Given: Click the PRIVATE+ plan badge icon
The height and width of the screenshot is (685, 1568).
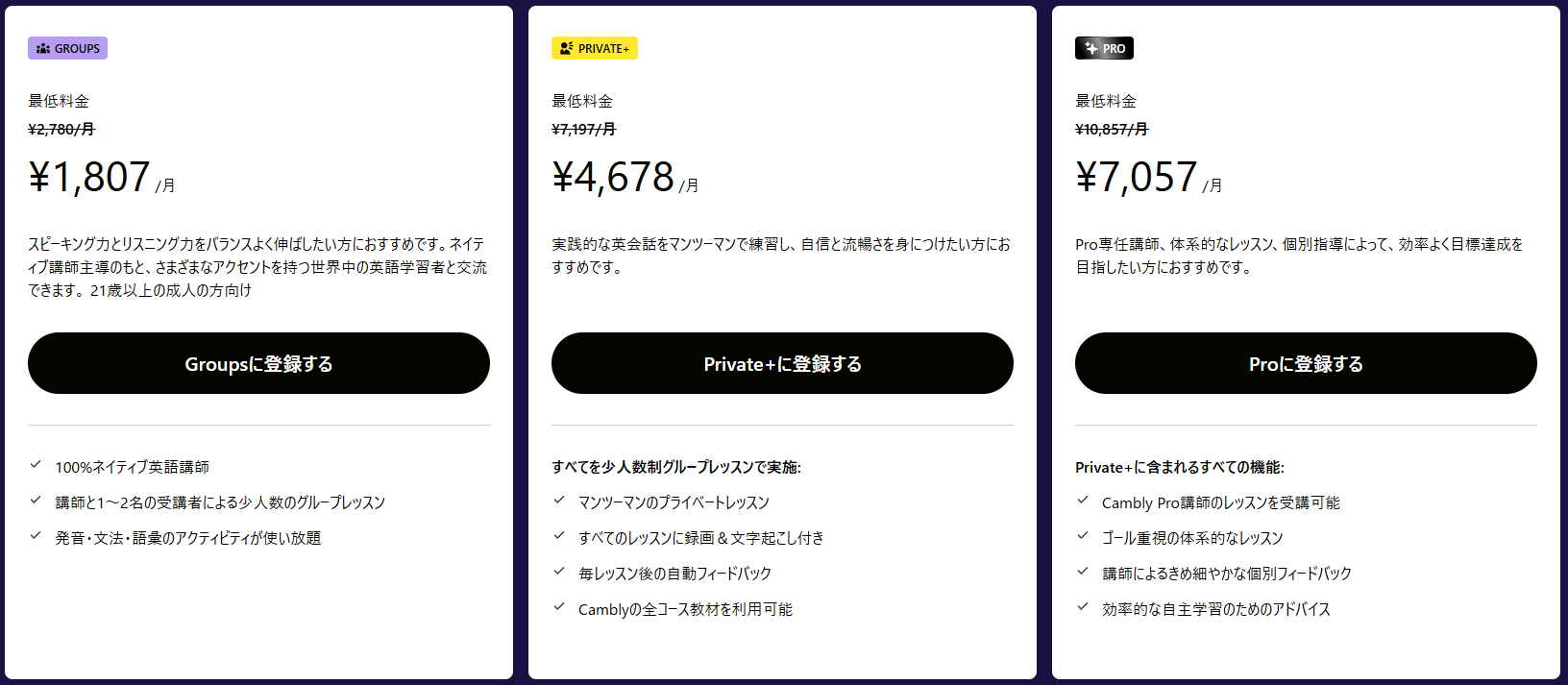Looking at the screenshot, I should [566, 48].
